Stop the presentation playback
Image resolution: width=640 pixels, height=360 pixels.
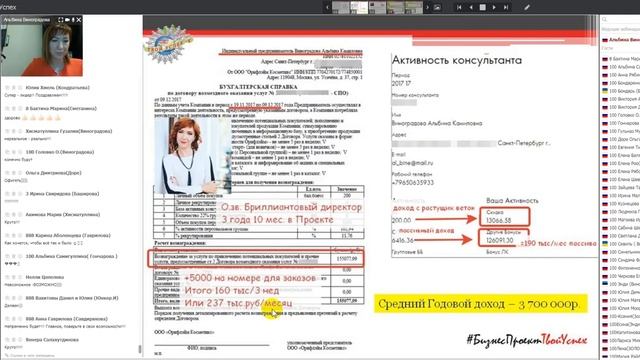tap(482, 7)
